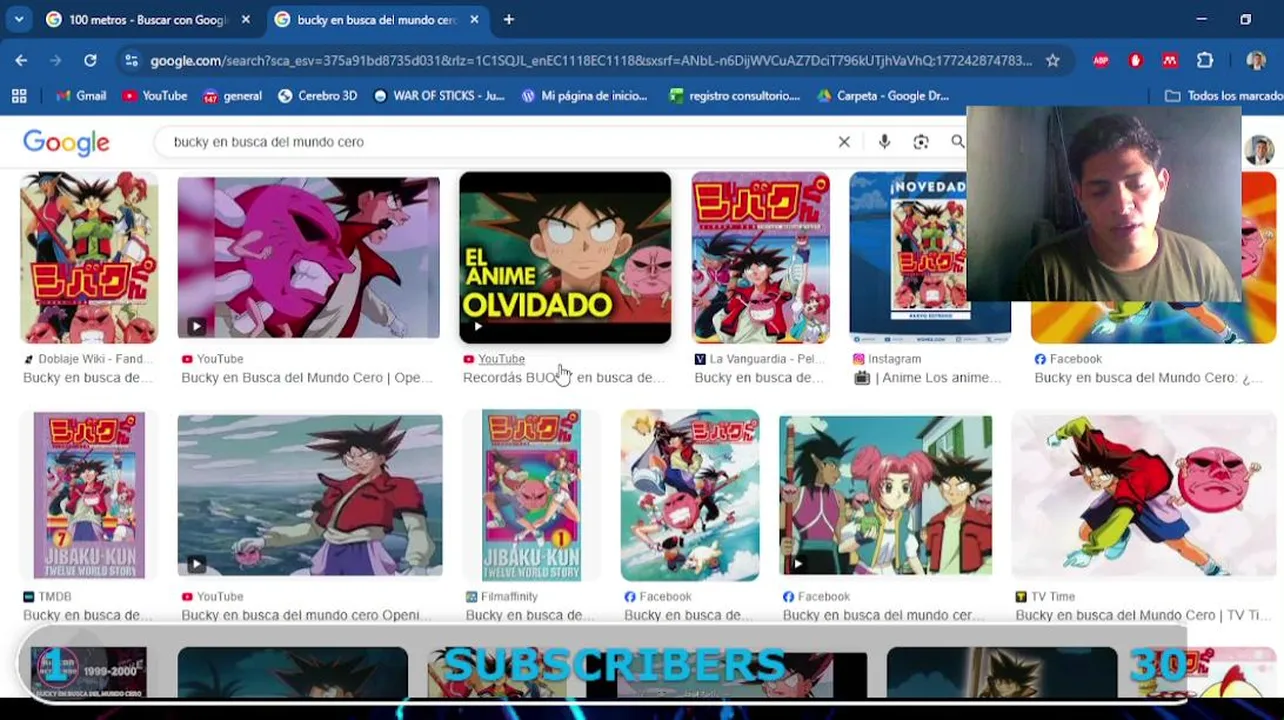Open a new tab with the plus button

coord(509,19)
